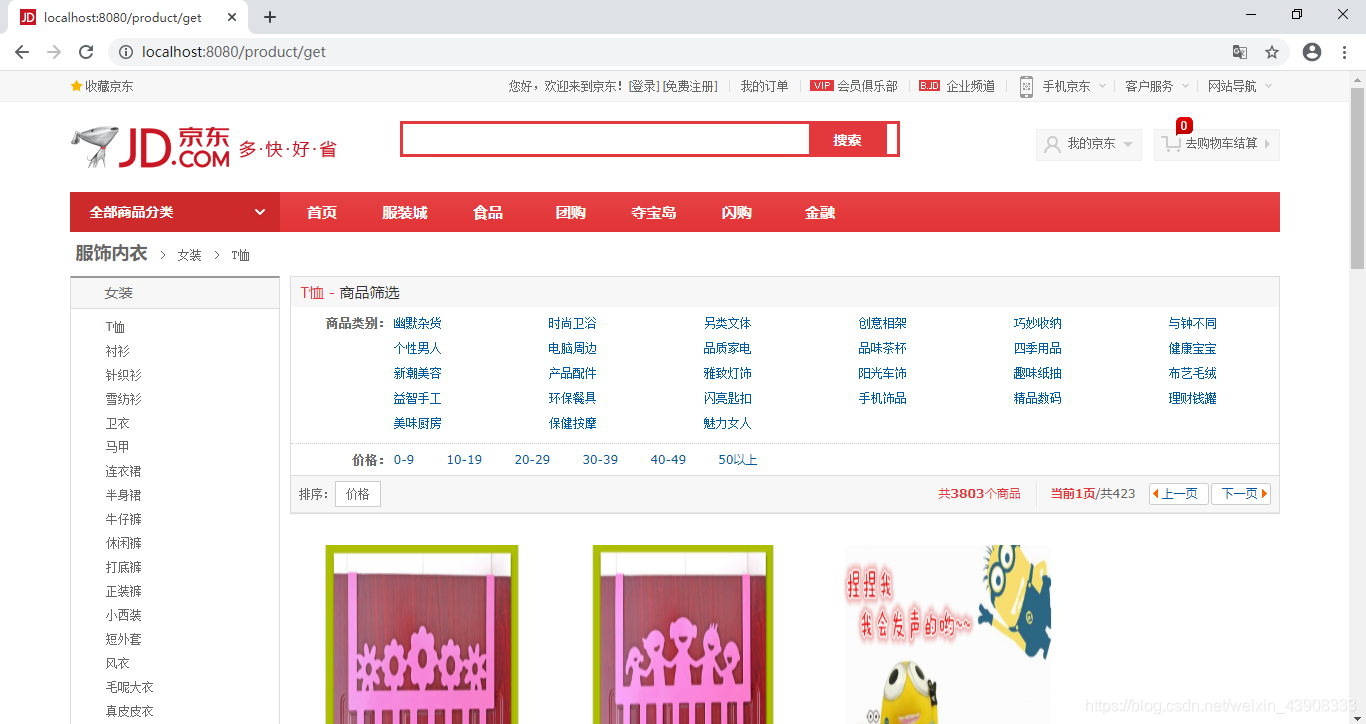Select category 理财钱罐
This screenshot has width=1366, height=724.
tap(1192, 398)
